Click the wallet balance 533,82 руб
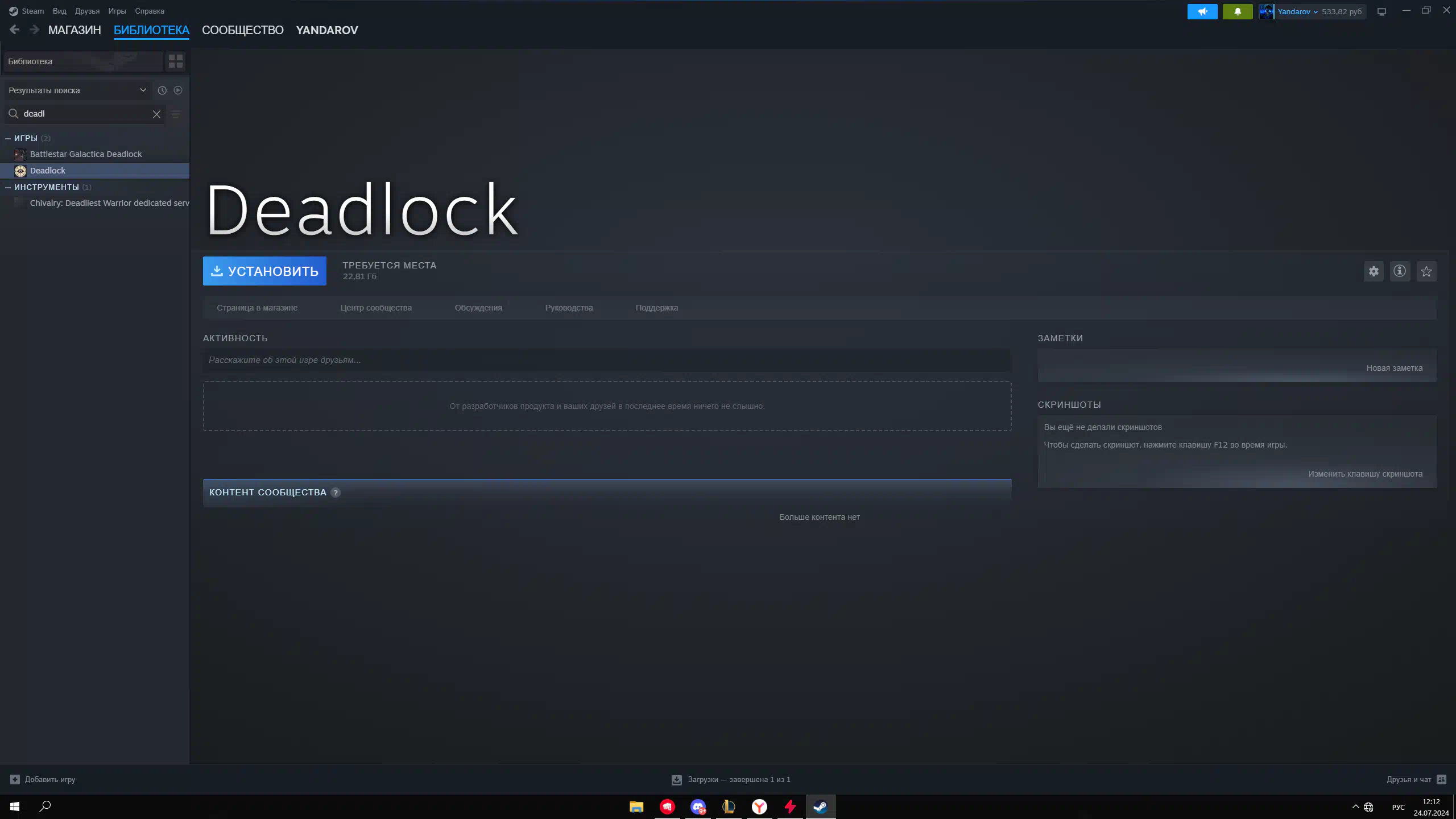1456x819 pixels. pyautogui.click(x=1342, y=11)
